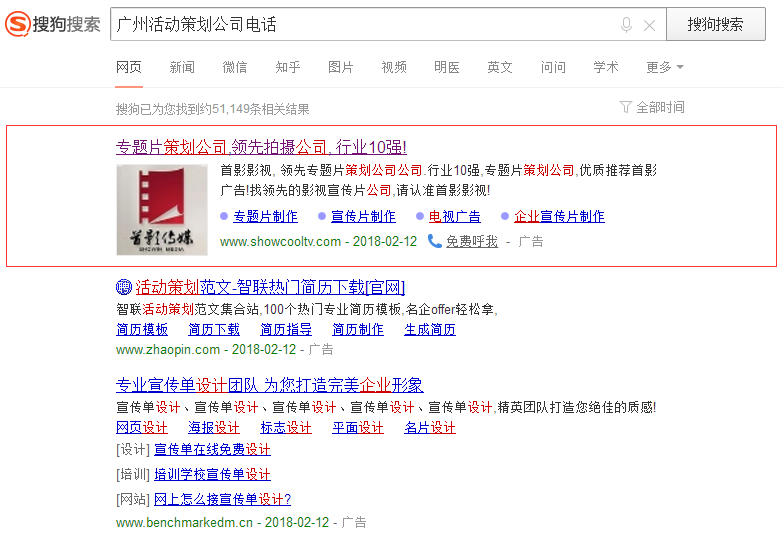This screenshot has height=547, width=783.
Task: Click the phone icon next to 免费呼我
Action: [x=435, y=241]
